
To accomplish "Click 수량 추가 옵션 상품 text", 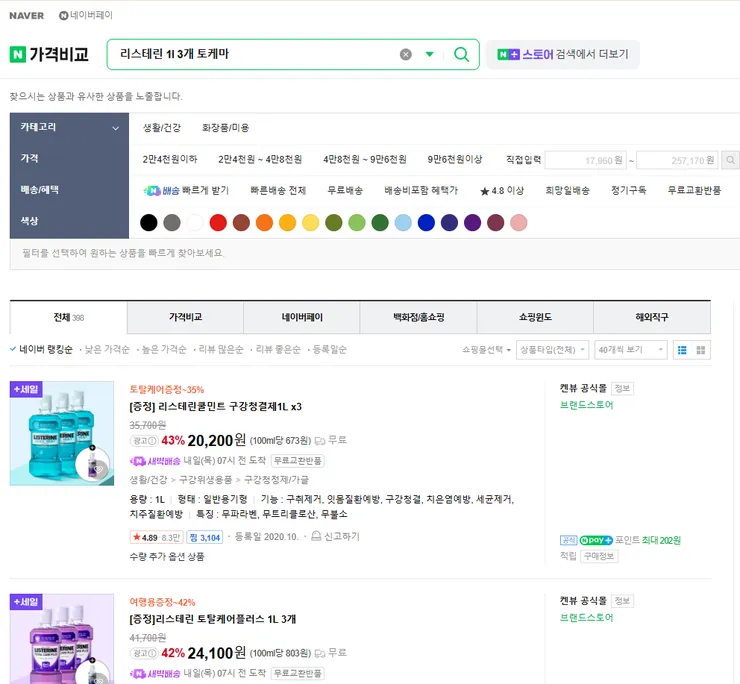I will click(167, 557).
